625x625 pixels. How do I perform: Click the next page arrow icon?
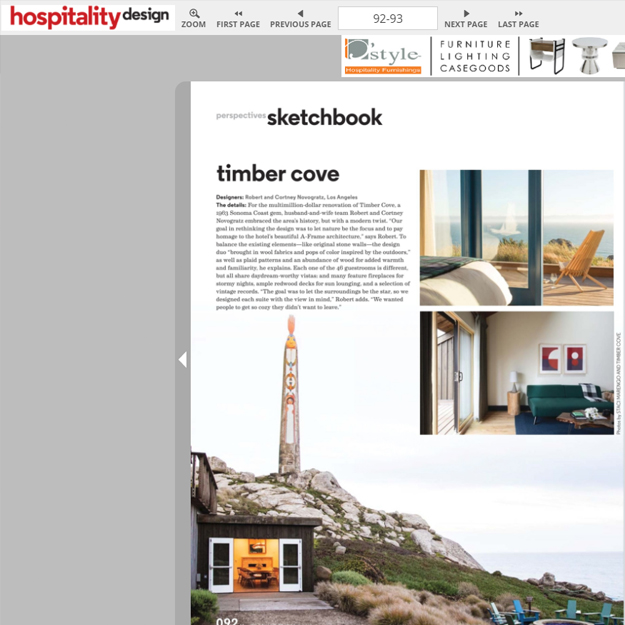(466, 14)
